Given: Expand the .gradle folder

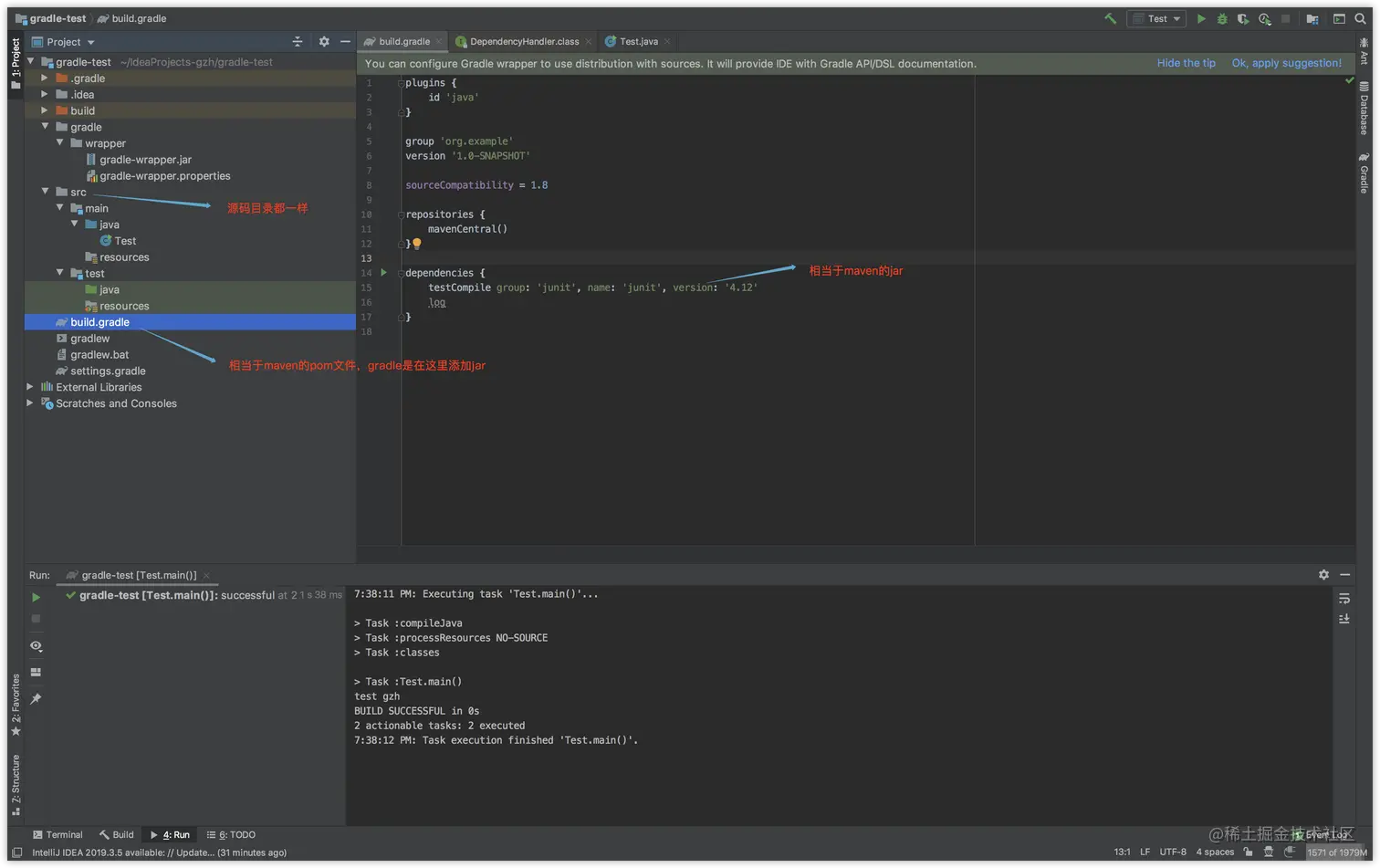Looking at the screenshot, I should [x=45, y=78].
